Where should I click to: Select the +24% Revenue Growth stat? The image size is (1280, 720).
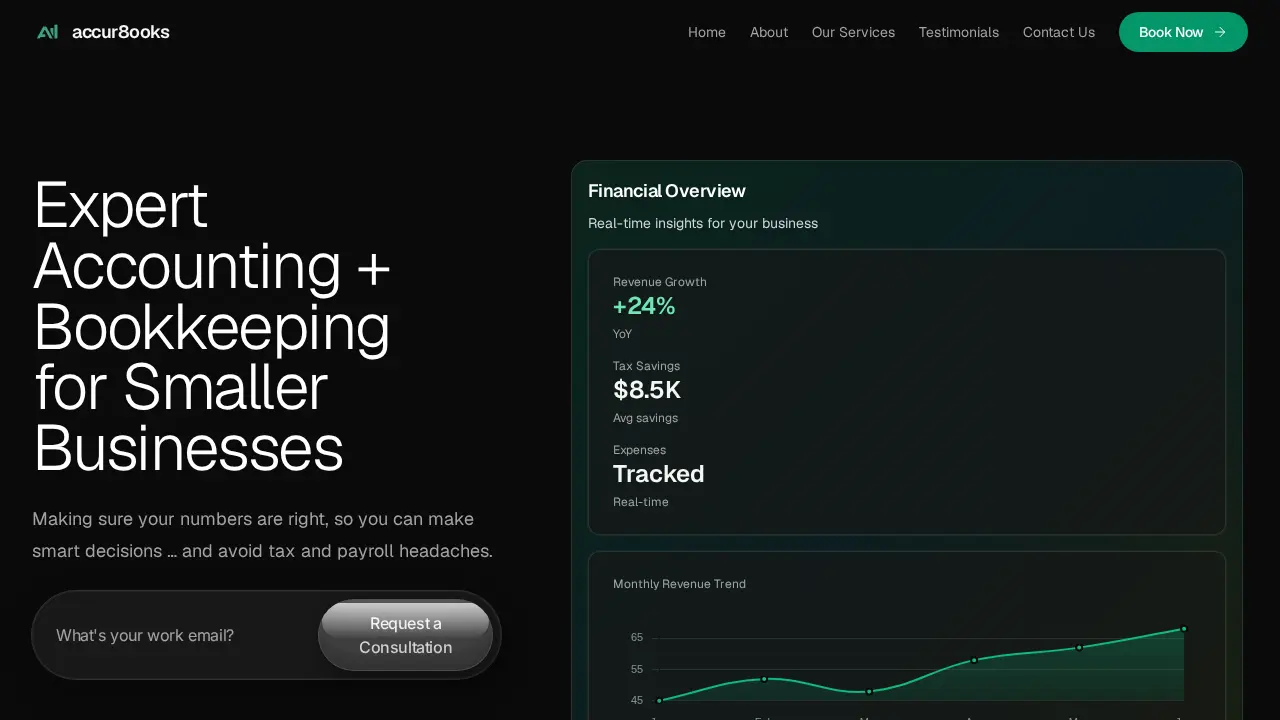click(x=644, y=306)
